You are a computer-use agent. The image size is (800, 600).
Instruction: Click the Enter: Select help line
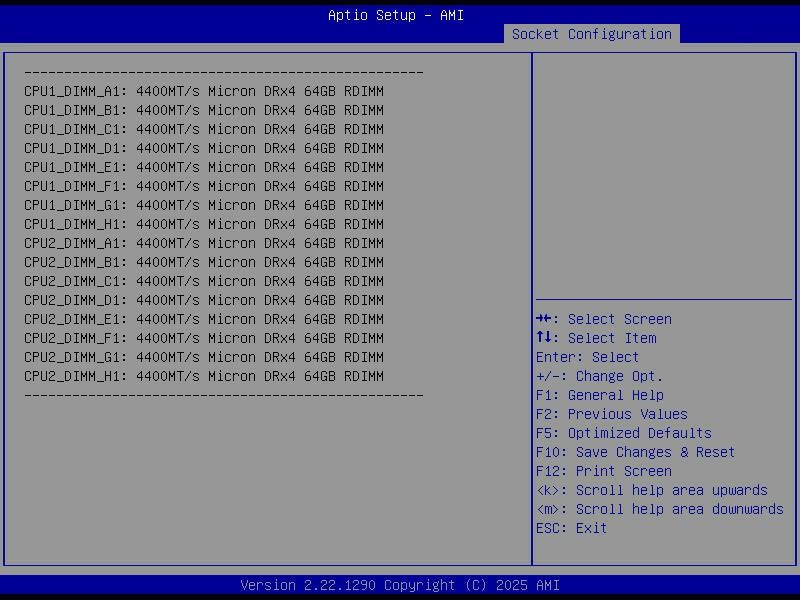[x=587, y=357]
